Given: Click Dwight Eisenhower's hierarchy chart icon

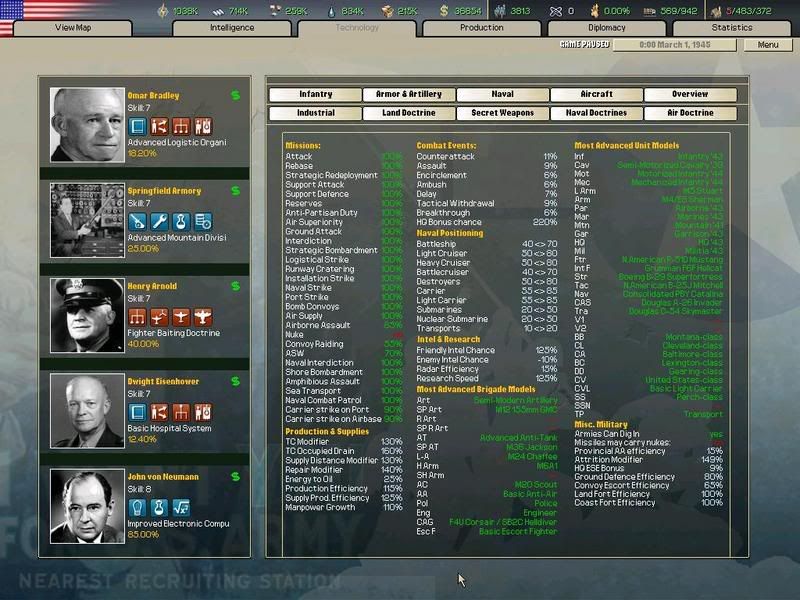Looking at the screenshot, I should tap(181, 412).
